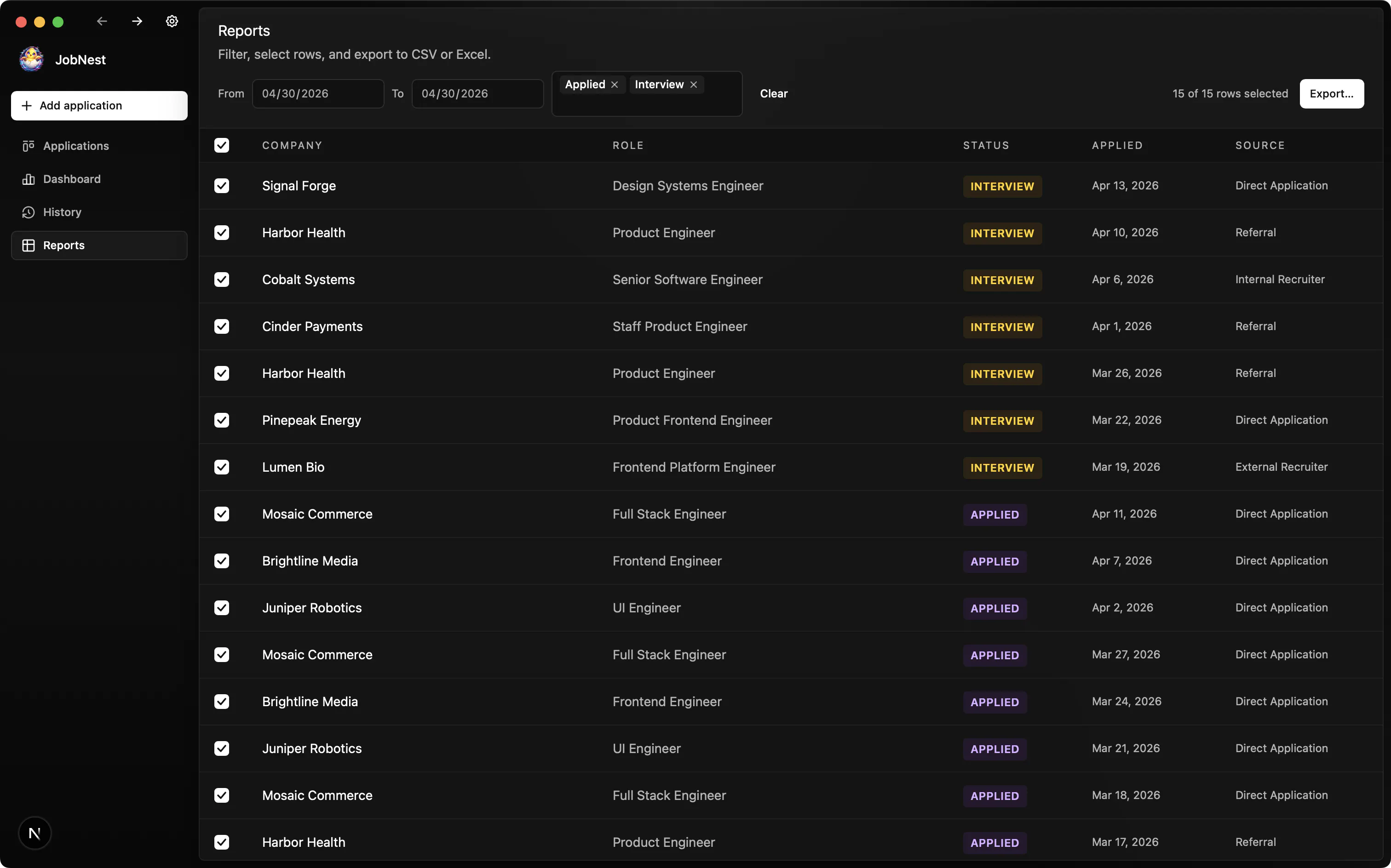Screen dimensions: 1391x868
Task: Uncheck the Lumen Bio row
Action: (x=222, y=467)
